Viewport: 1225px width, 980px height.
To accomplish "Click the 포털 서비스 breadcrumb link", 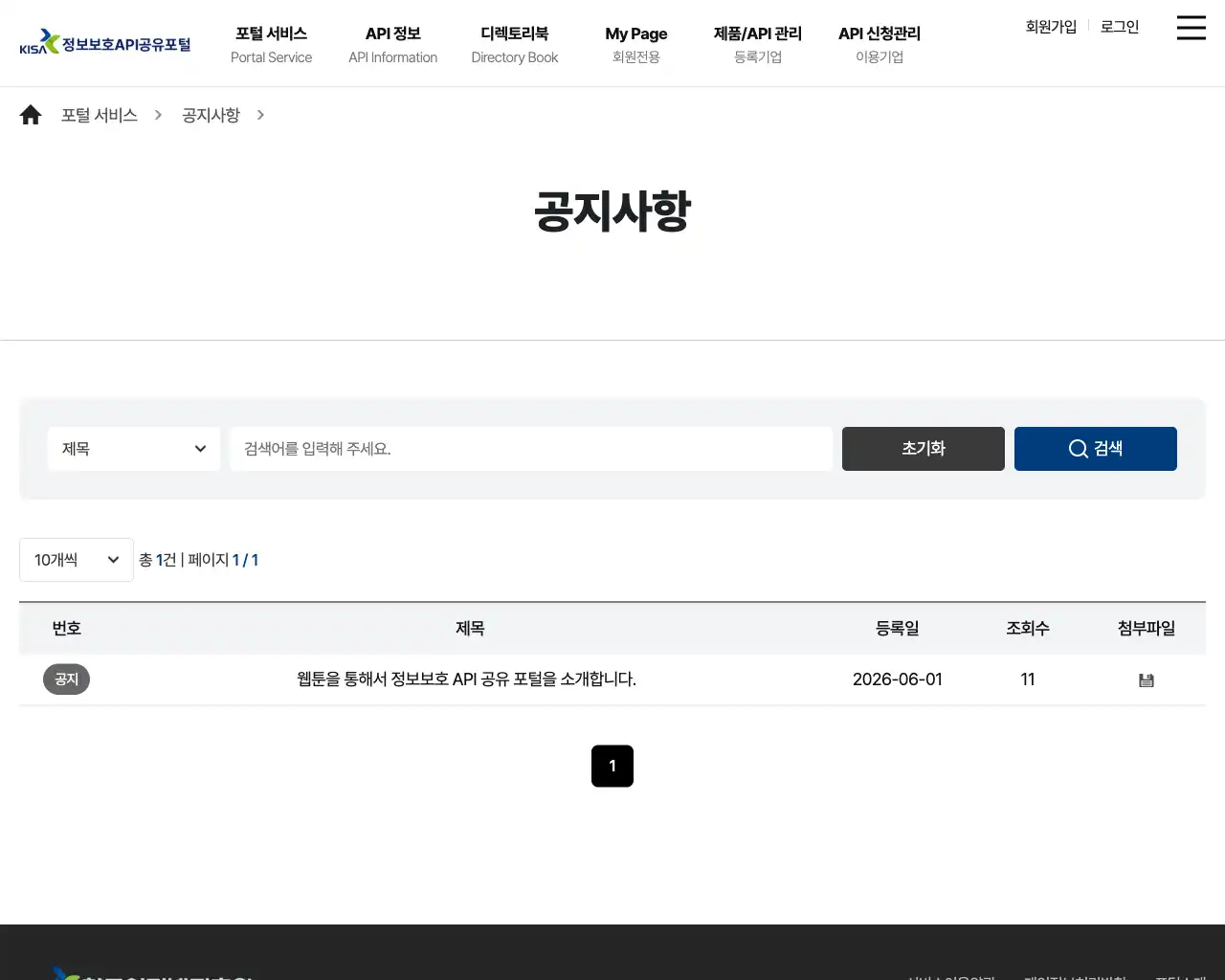I will click(100, 115).
